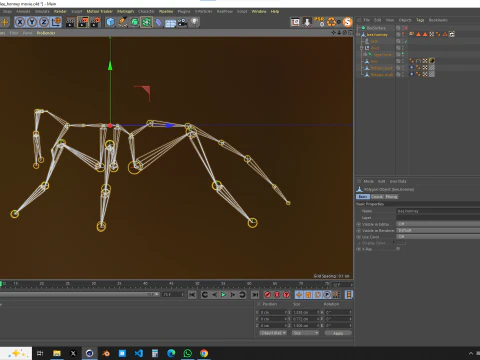The image size is (480, 360).
Task: Click the green array generator icon
Action: tap(146, 22)
